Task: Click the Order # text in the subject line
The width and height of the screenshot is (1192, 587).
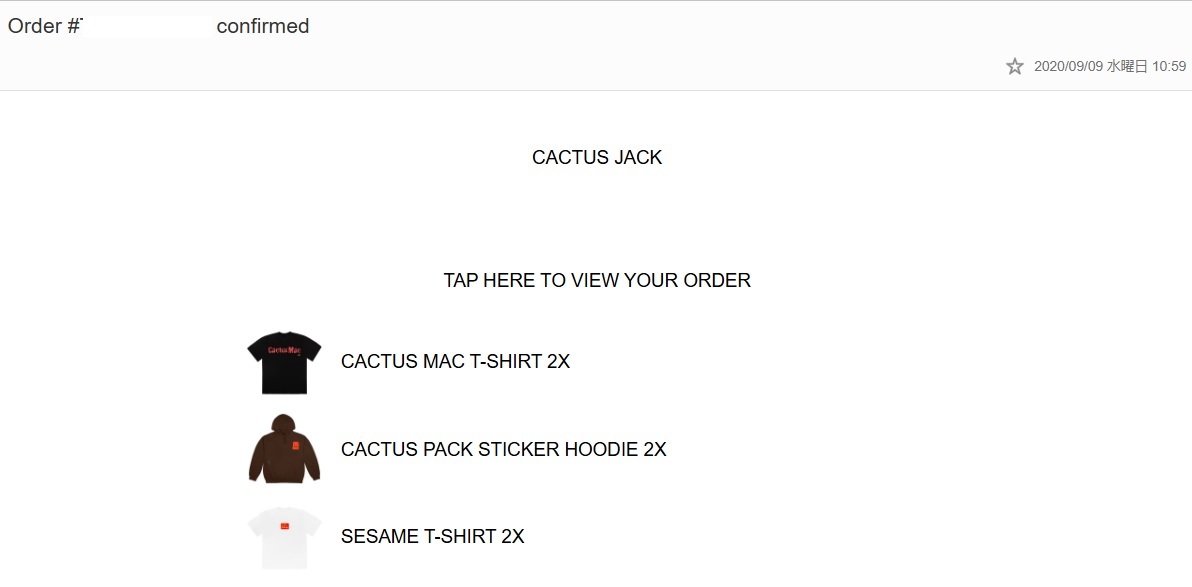Action: (x=44, y=27)
